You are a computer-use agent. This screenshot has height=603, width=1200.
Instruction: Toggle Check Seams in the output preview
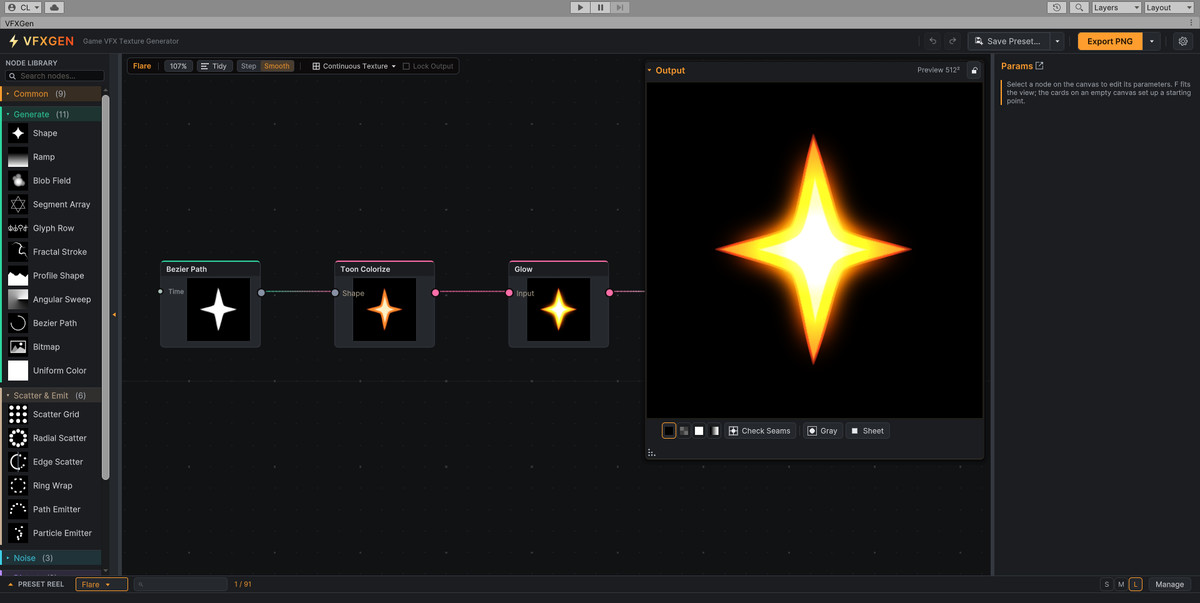(759, 431)
